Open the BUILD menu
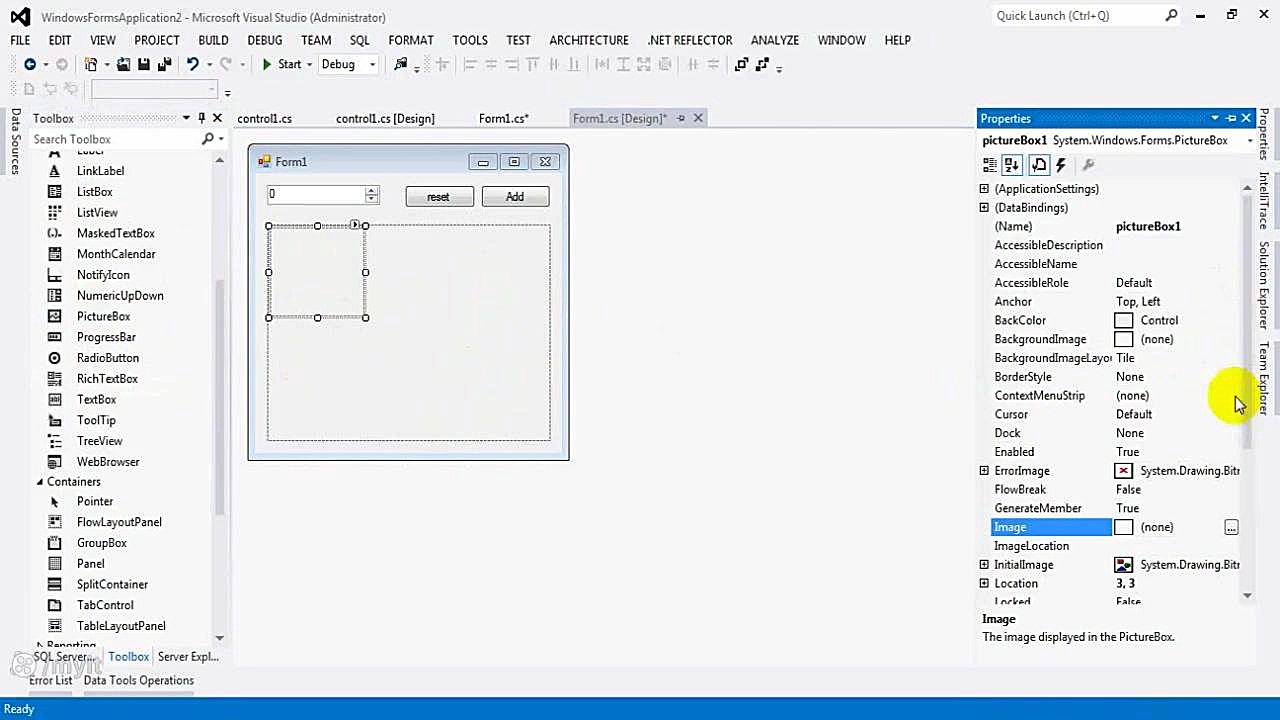Image resolution: width=1280 pixels, height=720 pixels. coord(213,40)
